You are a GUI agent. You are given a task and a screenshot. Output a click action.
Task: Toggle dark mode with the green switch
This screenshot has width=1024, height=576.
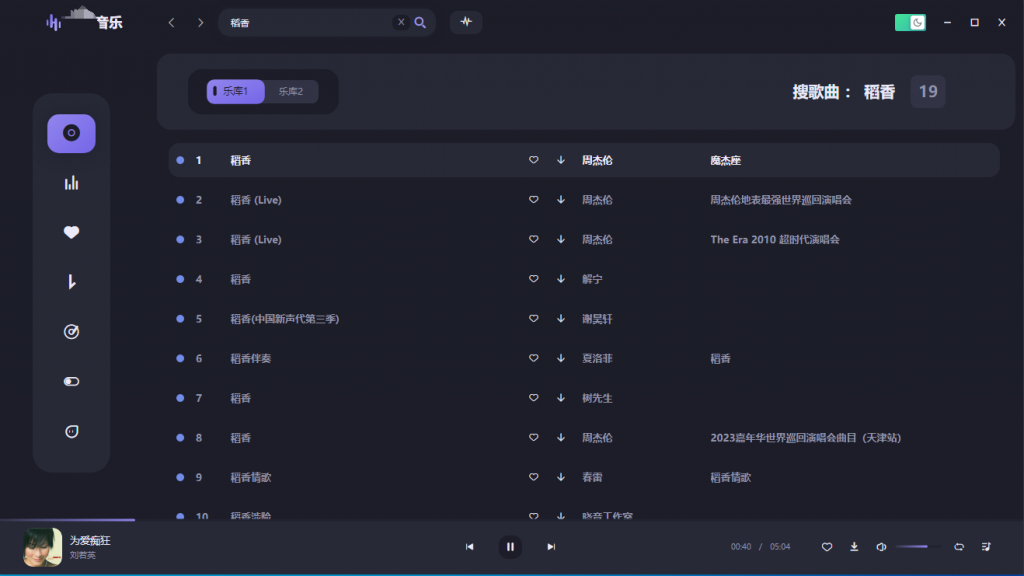point(908,20)
